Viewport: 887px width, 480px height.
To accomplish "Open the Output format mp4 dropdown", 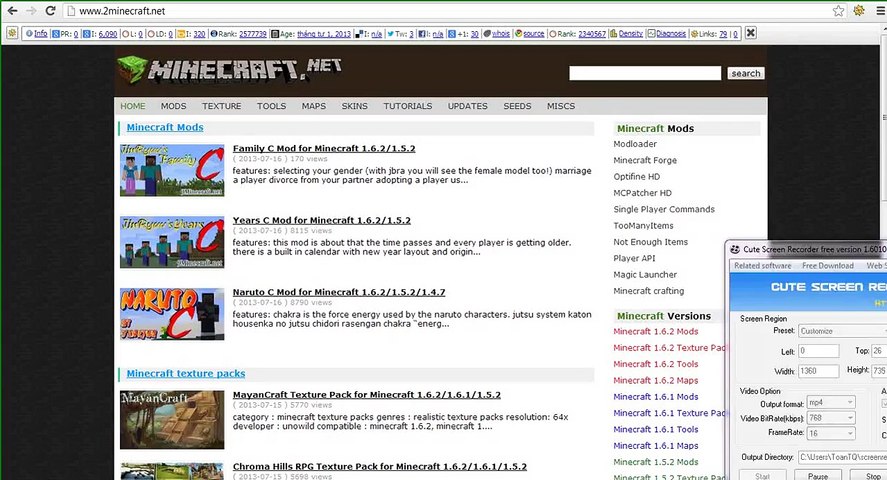I will [x=831, y=403].
